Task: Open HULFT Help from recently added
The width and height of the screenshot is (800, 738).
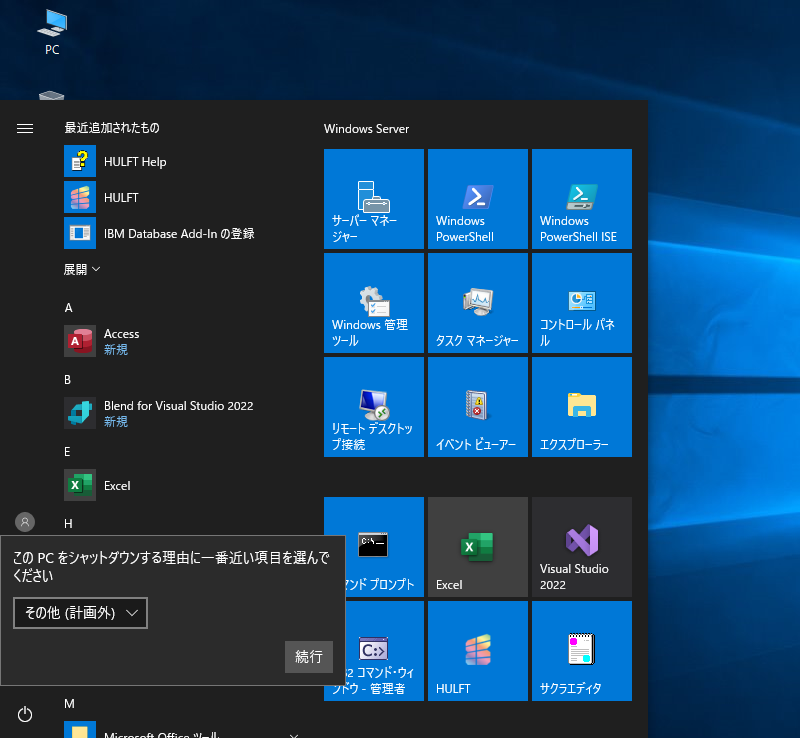Action: pyautogui.click(x=184, y=161)
